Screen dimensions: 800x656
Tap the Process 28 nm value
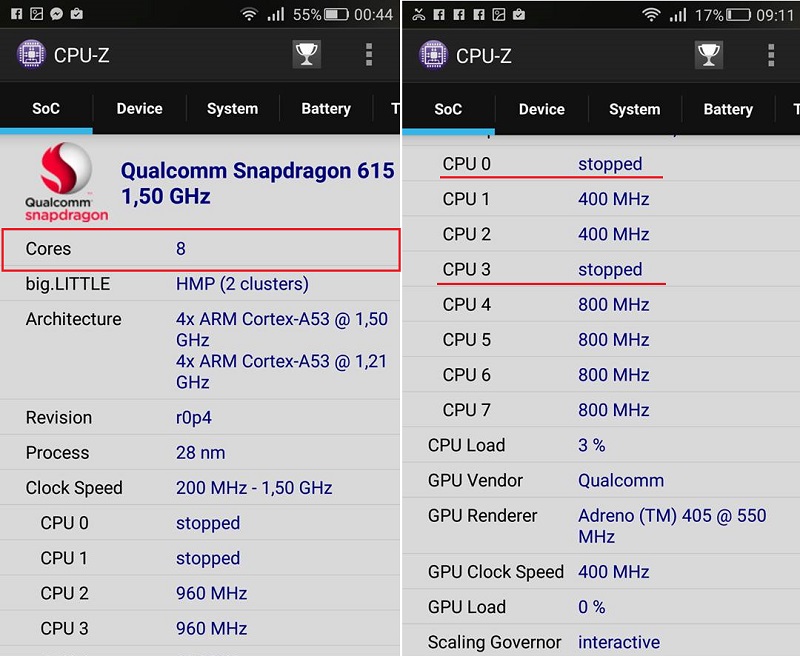click(x=201, y=453)
